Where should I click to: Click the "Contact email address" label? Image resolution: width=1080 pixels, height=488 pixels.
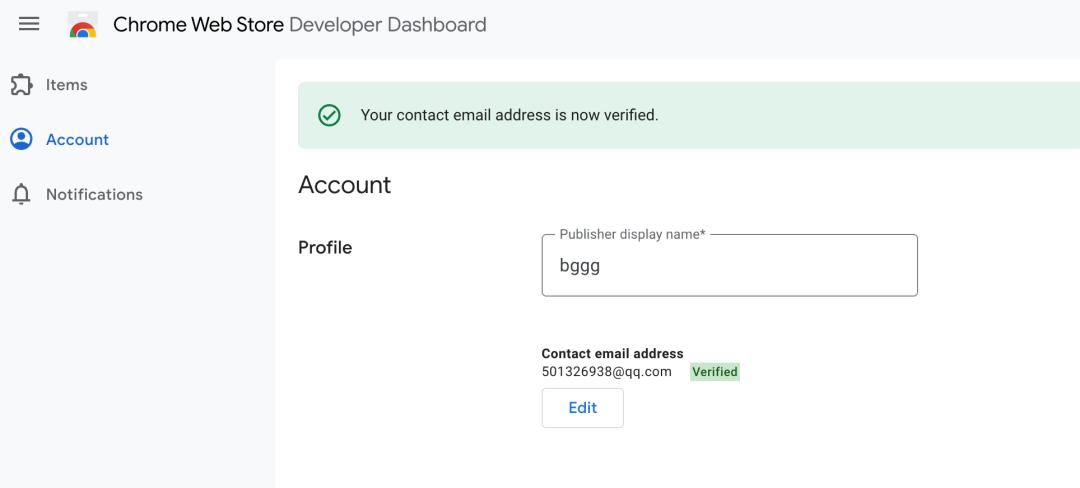pos(612,353)
